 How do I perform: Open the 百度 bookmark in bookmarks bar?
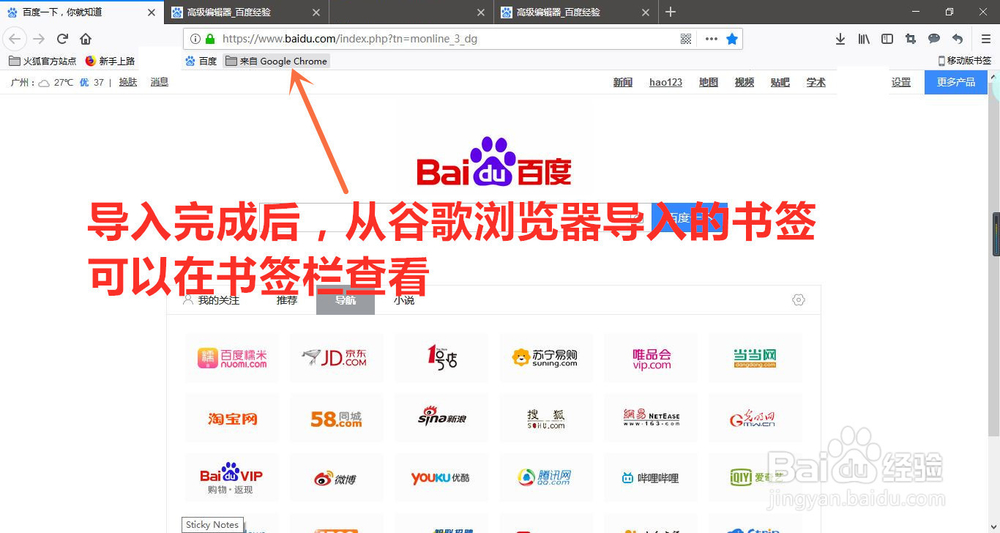201,61
